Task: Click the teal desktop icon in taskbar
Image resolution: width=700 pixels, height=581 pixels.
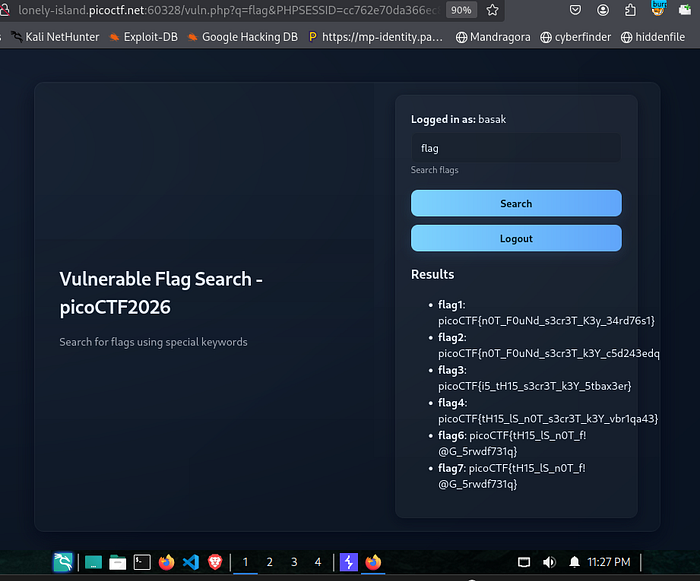Action: (x=93, y=562)
